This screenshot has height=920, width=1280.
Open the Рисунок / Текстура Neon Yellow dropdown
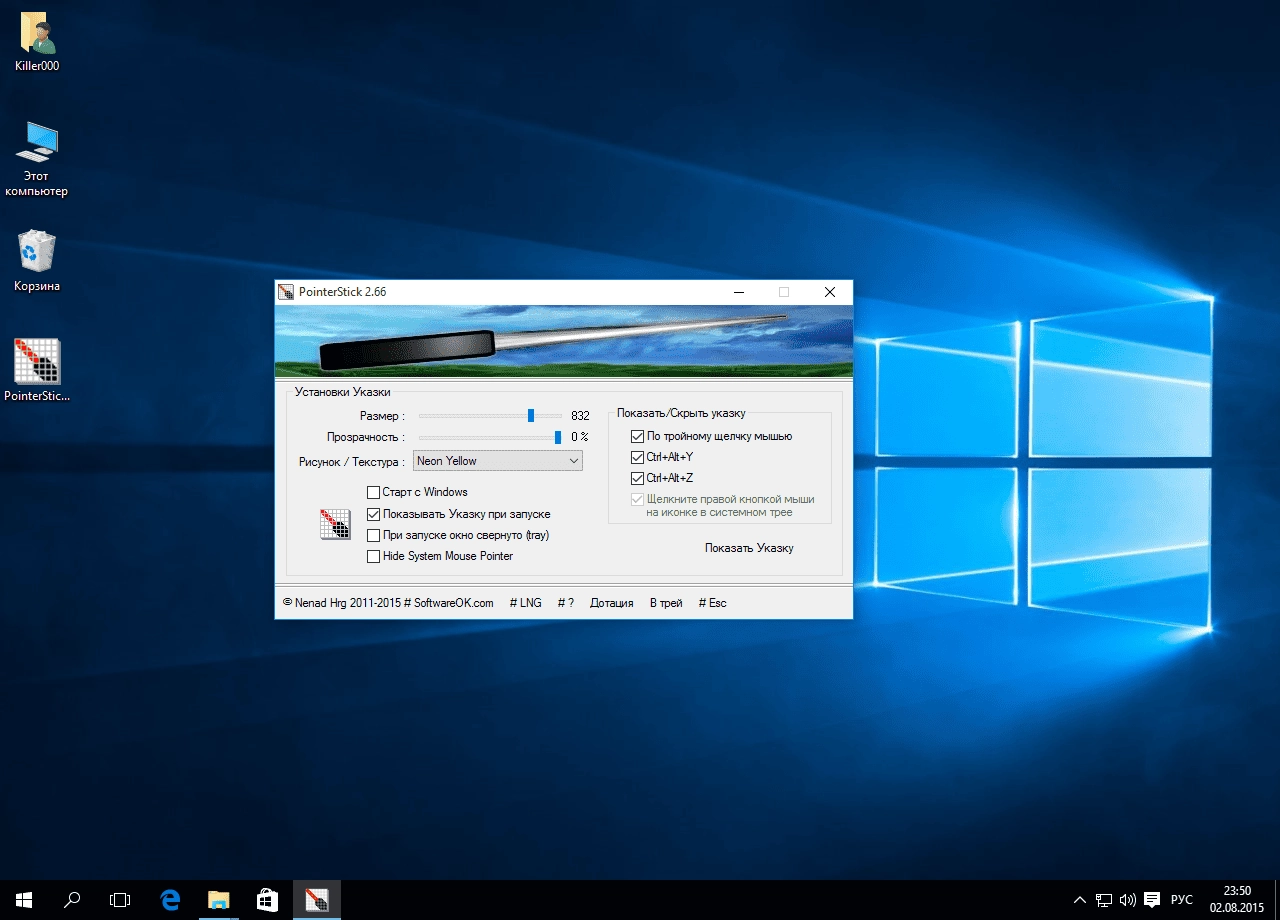498,461
